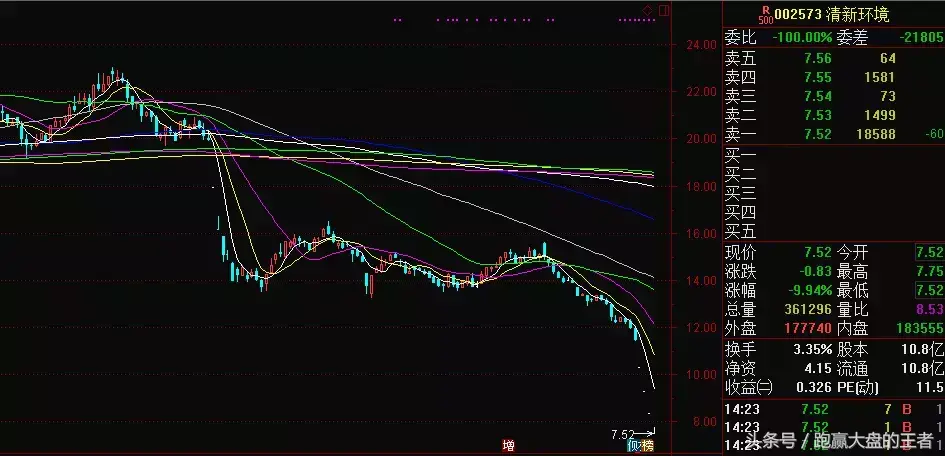The height and width of the screenshot is (456, 945).
Task: Click the 买一 bid row label
Action: click(x=740, y=154)
